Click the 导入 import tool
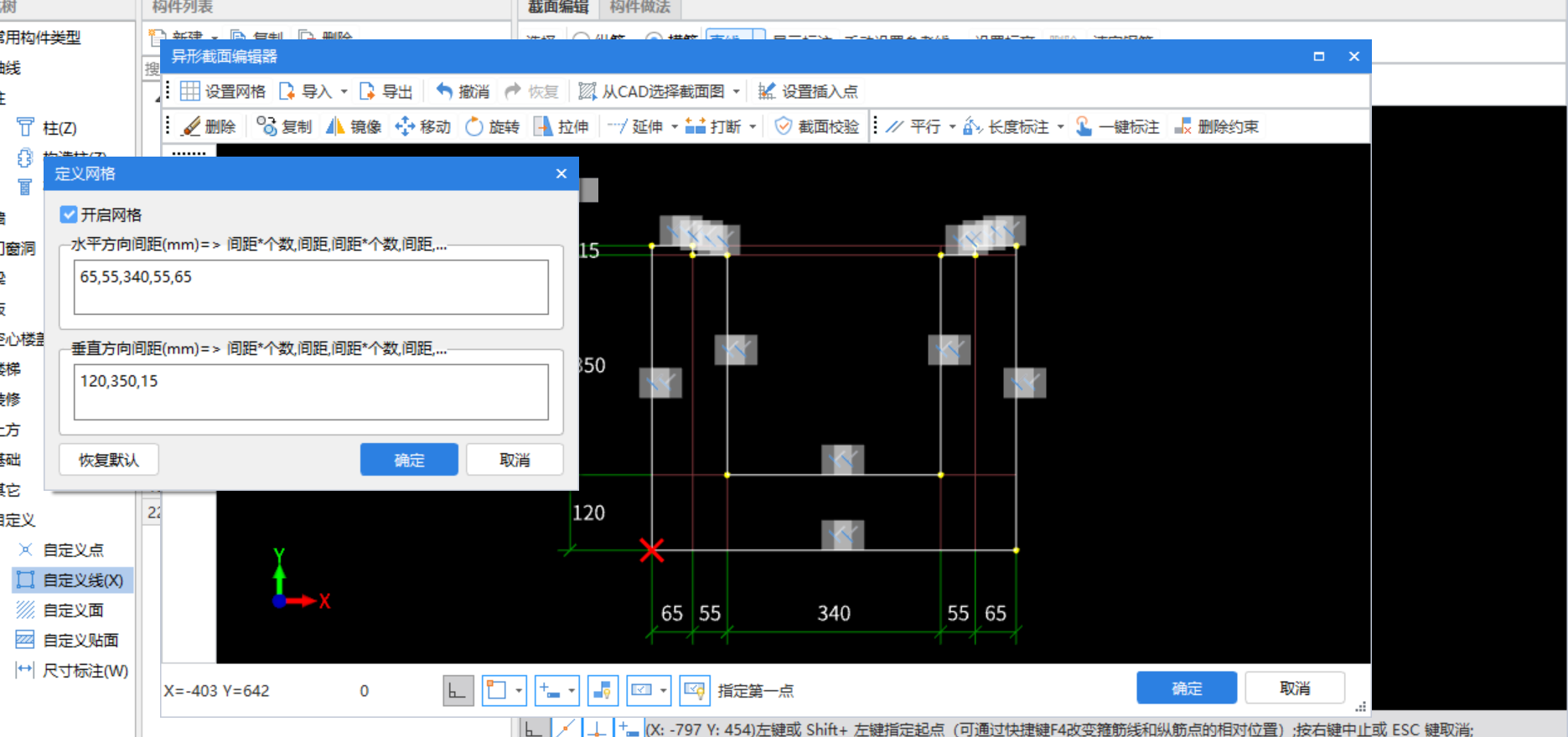The image size is (1568, 737). 306,91
